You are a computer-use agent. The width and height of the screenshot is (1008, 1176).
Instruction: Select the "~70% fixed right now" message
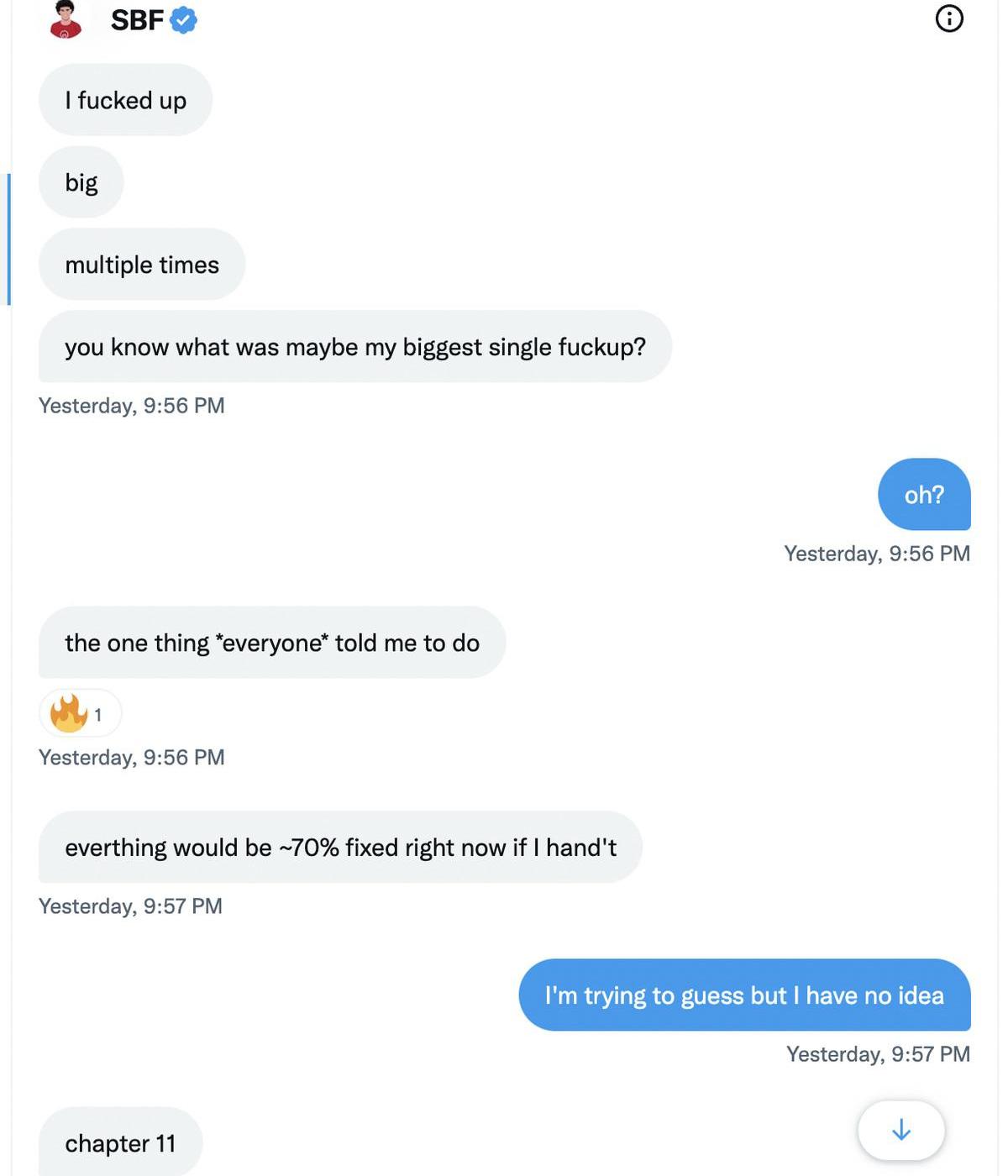[340, 848]
